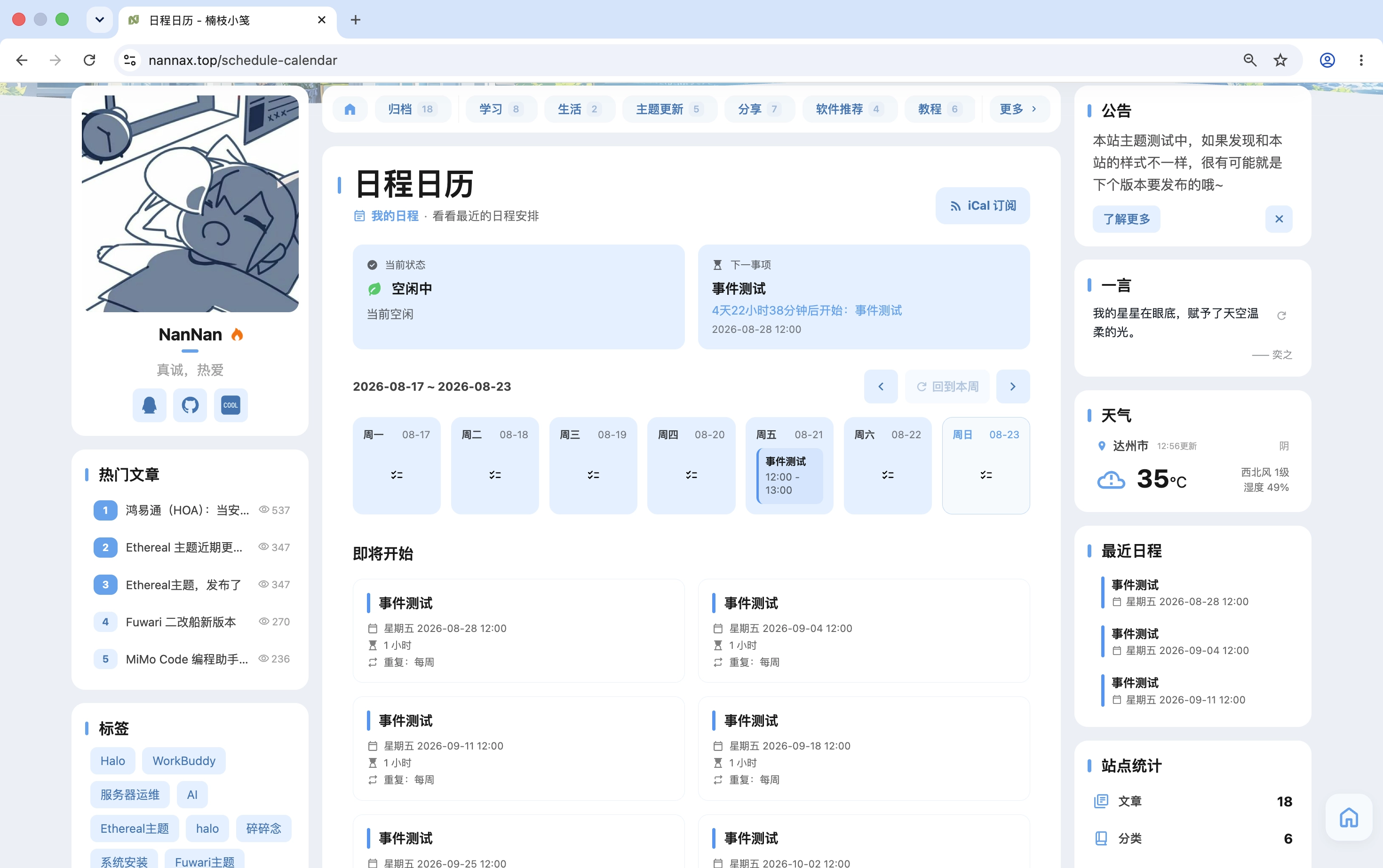This screenshot has width=1383, height=868.
Task: Open the 分享 7 category tab
Action: [x=759, y=109]
